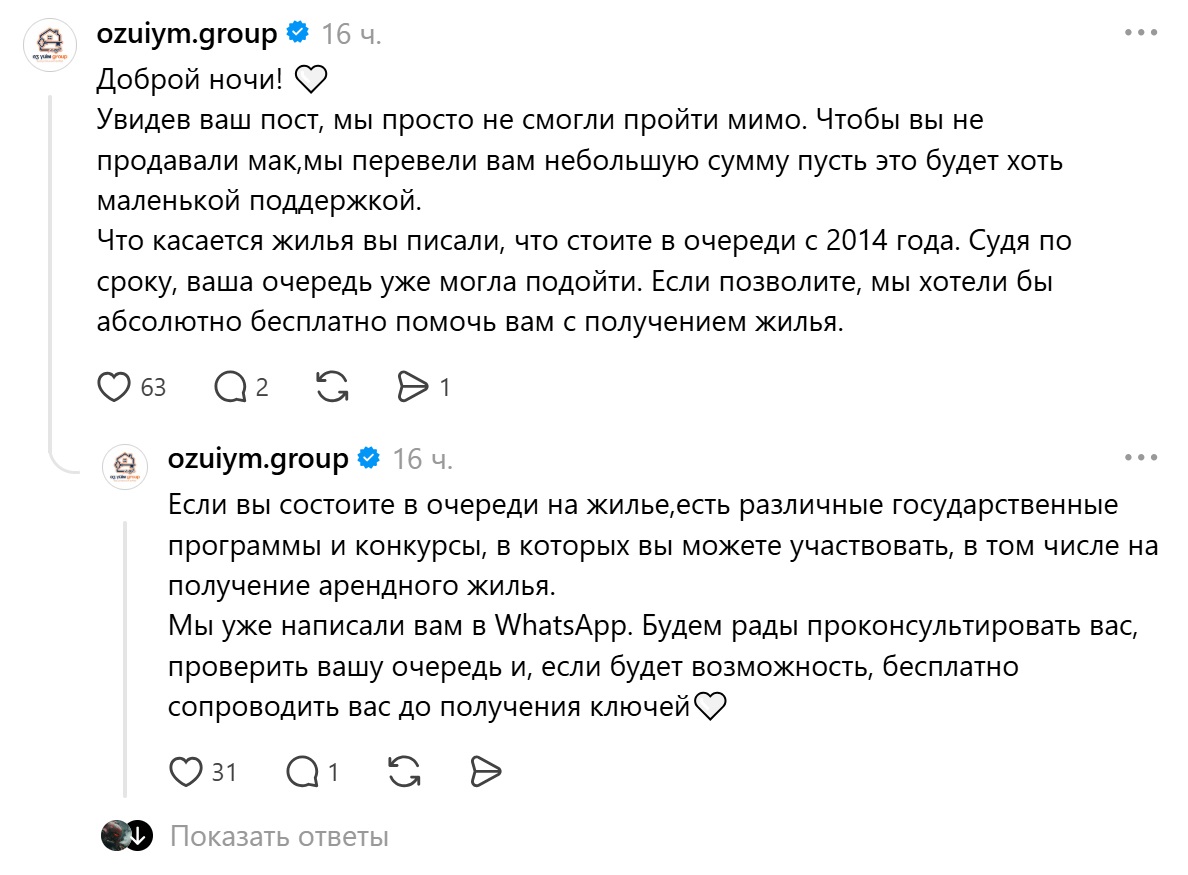Image resolution: width=1188 pixels, height=875 pixels.
Task: Repost the reply about WhatsApp
Action: click(x=404, y=772)
